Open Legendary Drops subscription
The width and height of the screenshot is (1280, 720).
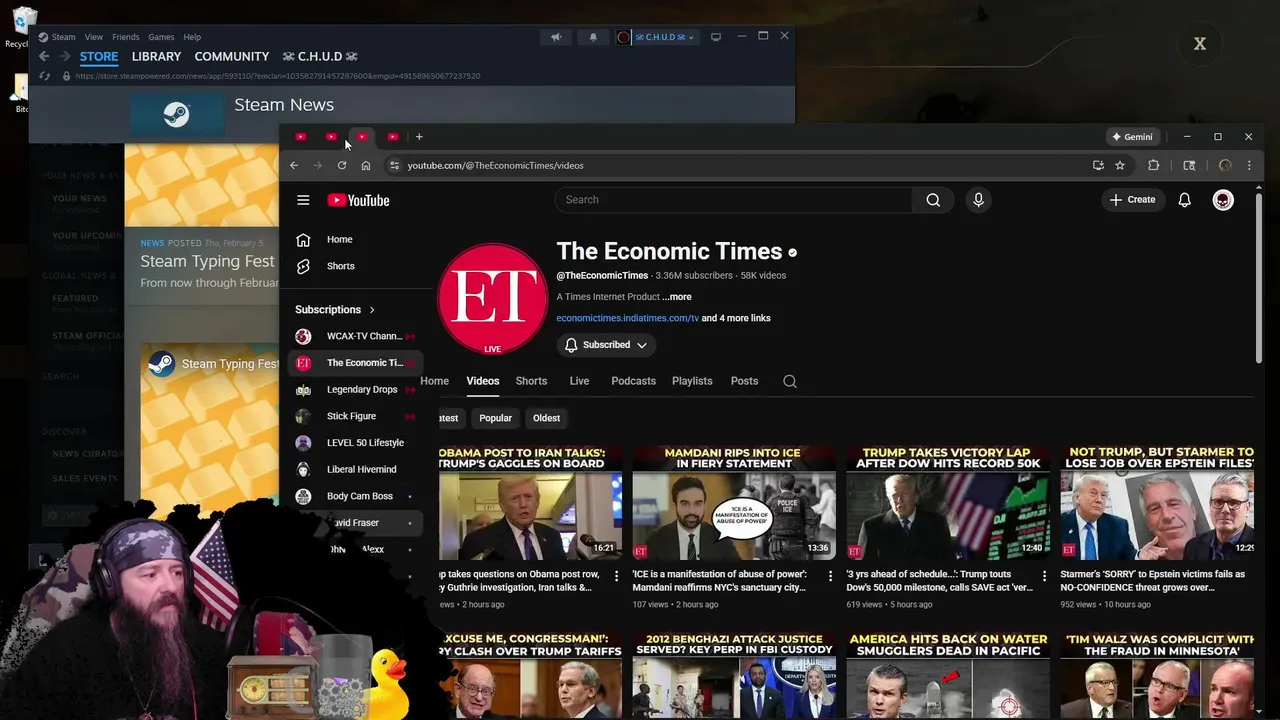tap(355, 390)
